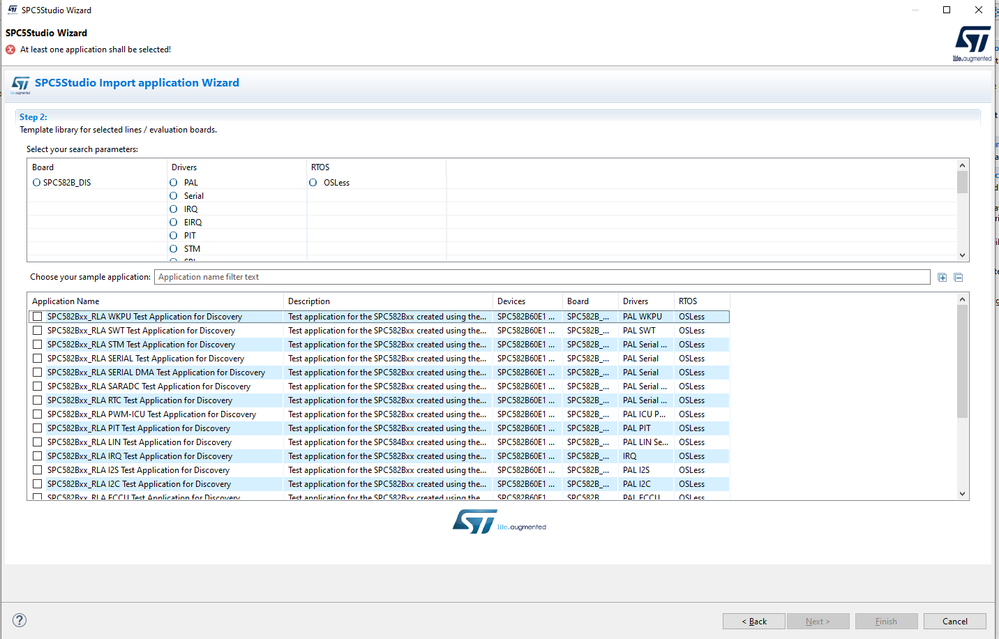Click the Devices column header
Viewport: 999px width, 639px height.
[528, 301]
